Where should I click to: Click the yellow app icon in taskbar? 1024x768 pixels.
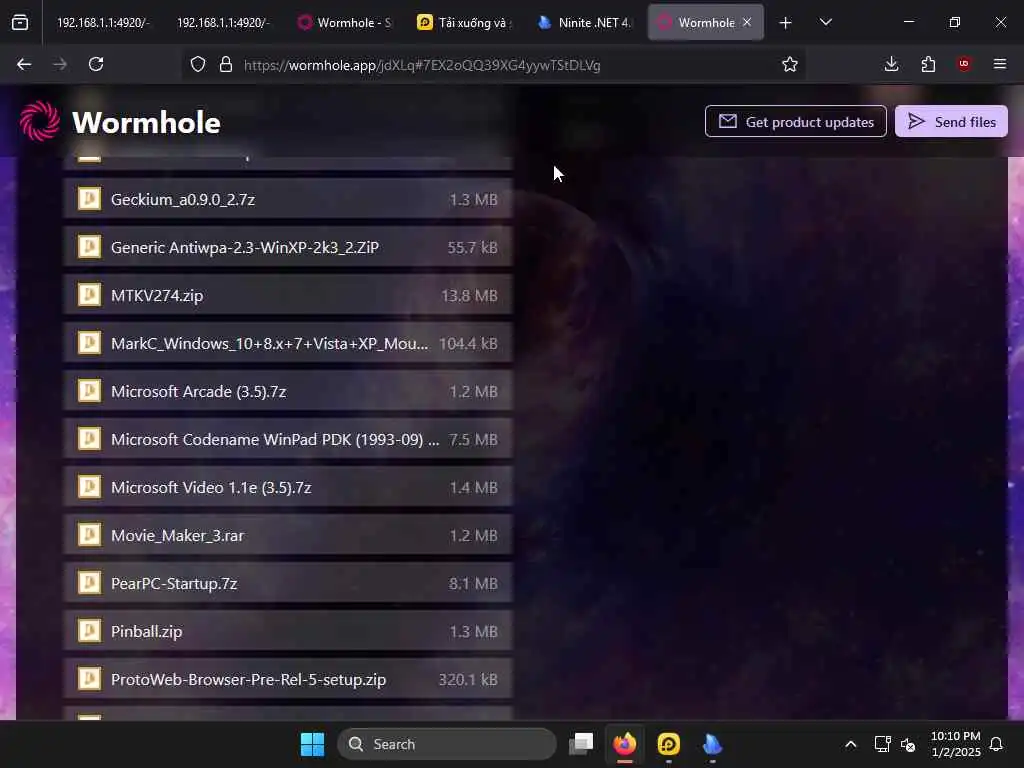coord(669,744)
